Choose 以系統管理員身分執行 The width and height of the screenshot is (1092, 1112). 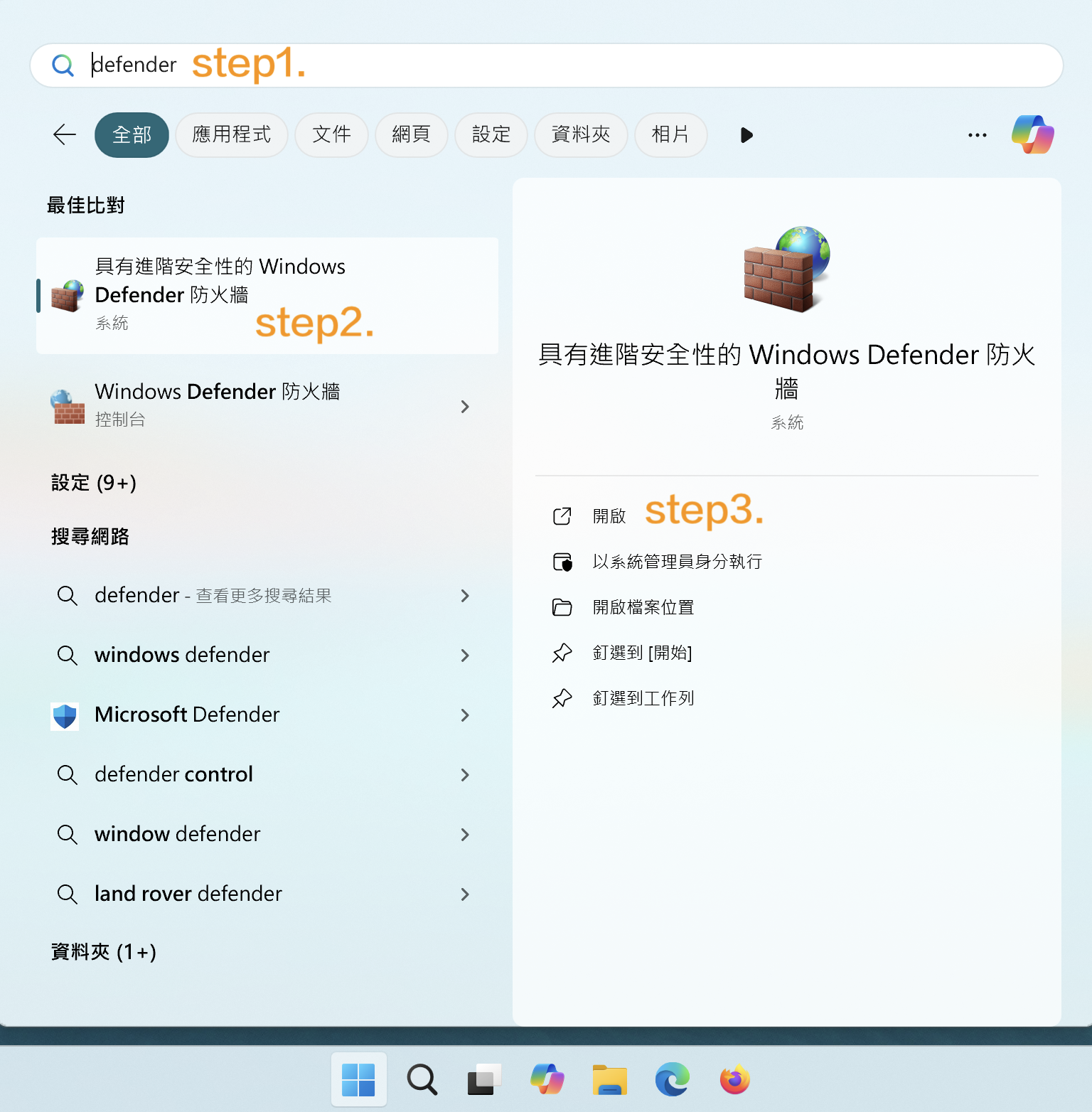677,562
